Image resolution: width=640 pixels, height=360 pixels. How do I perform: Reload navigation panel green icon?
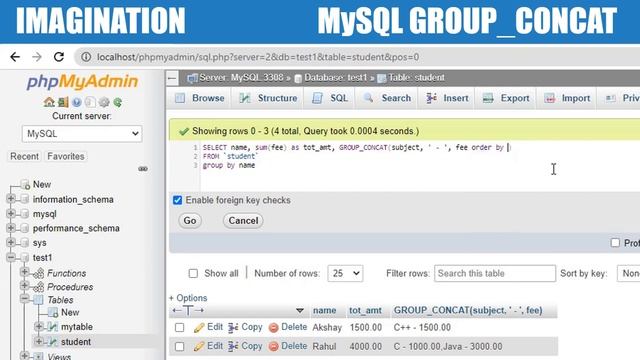click(x=118, y=102)
